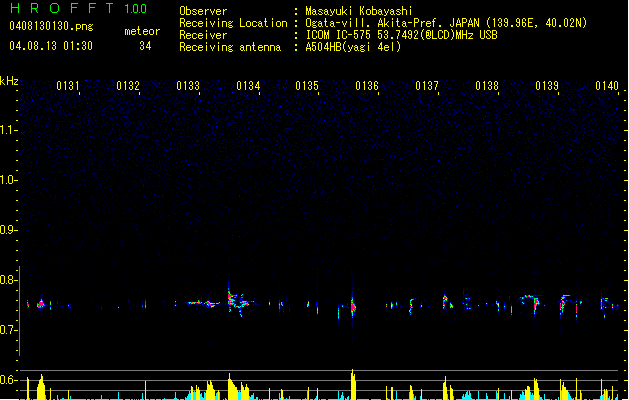This screenshot has width=629, height=400.
Task: Click the 1.1 kHz axis label
Action: coord(8,130)
